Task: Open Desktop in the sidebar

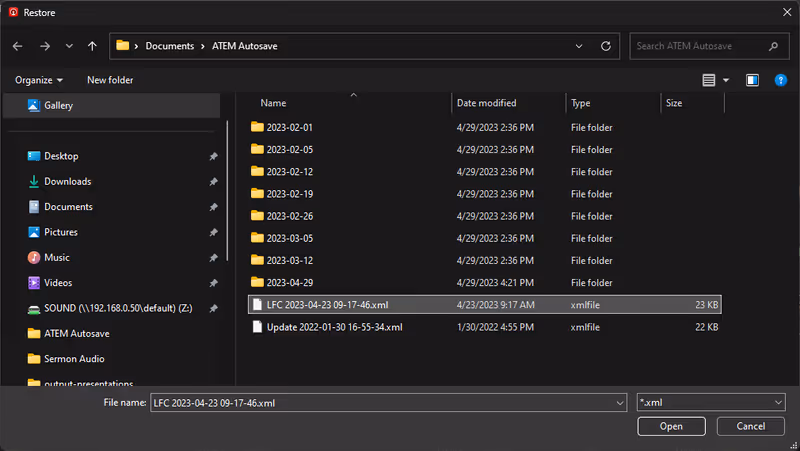Action: click(61, 156)
